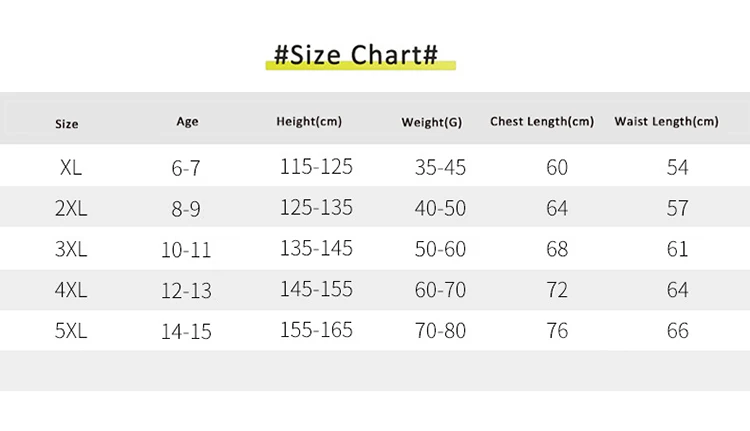
Task: Click the 5XL size cell
Action: pos(71,331)
